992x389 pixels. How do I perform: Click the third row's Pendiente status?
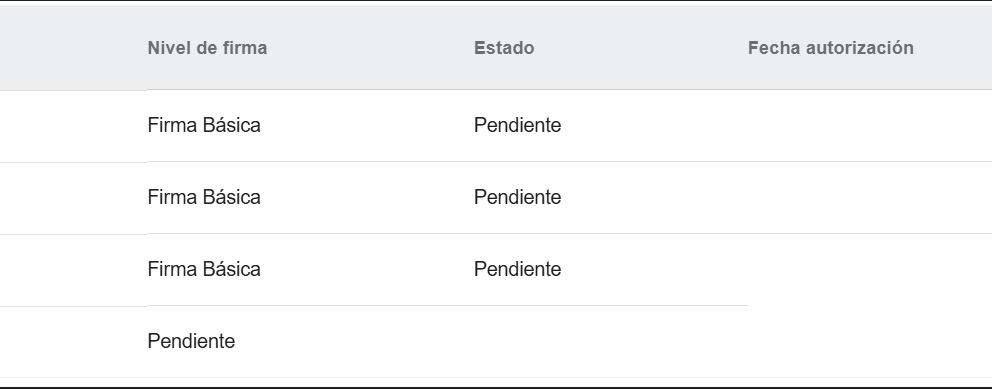[x=517, y=269]
